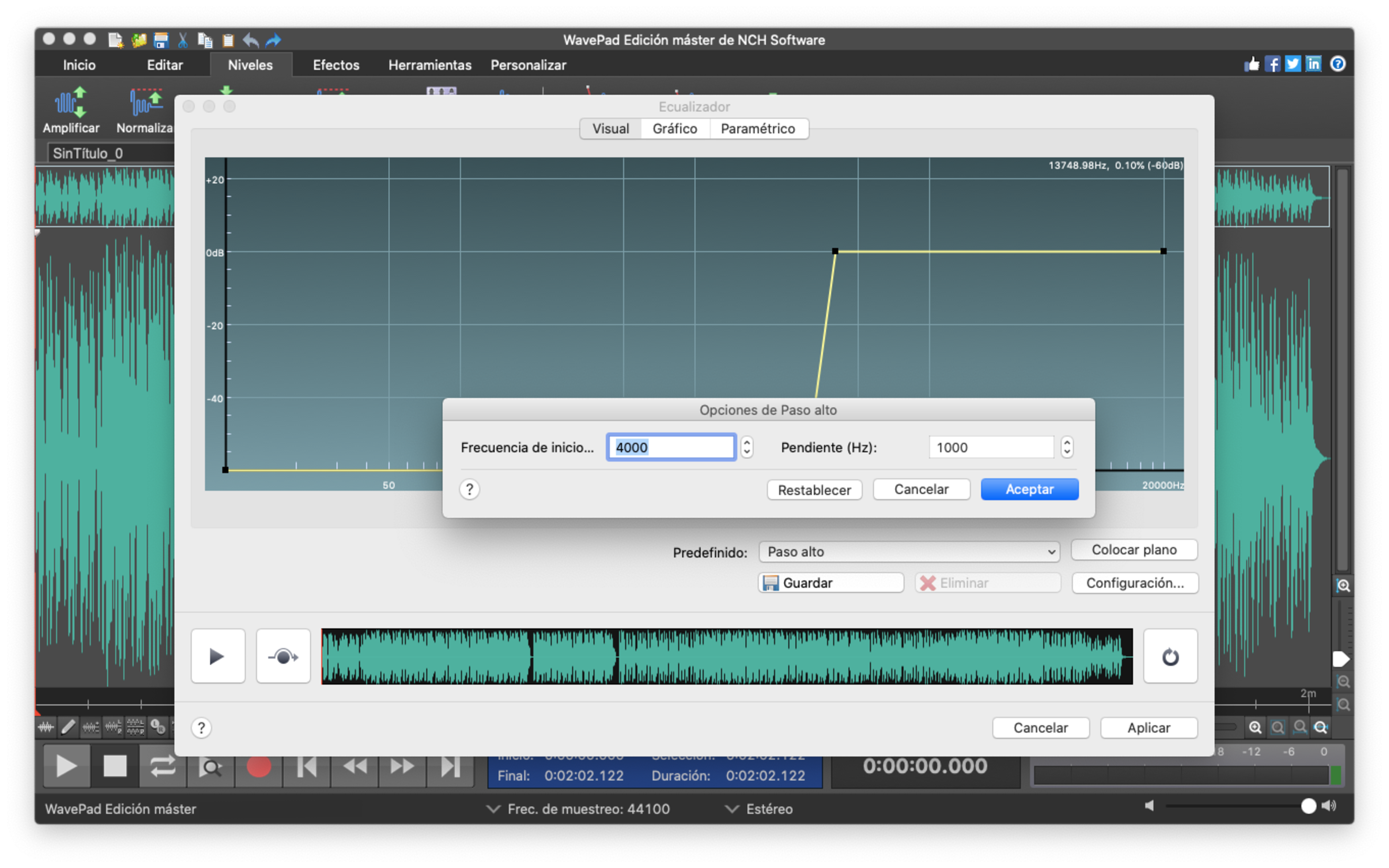Toggle the loop playback button in transport

pos(163,766)
